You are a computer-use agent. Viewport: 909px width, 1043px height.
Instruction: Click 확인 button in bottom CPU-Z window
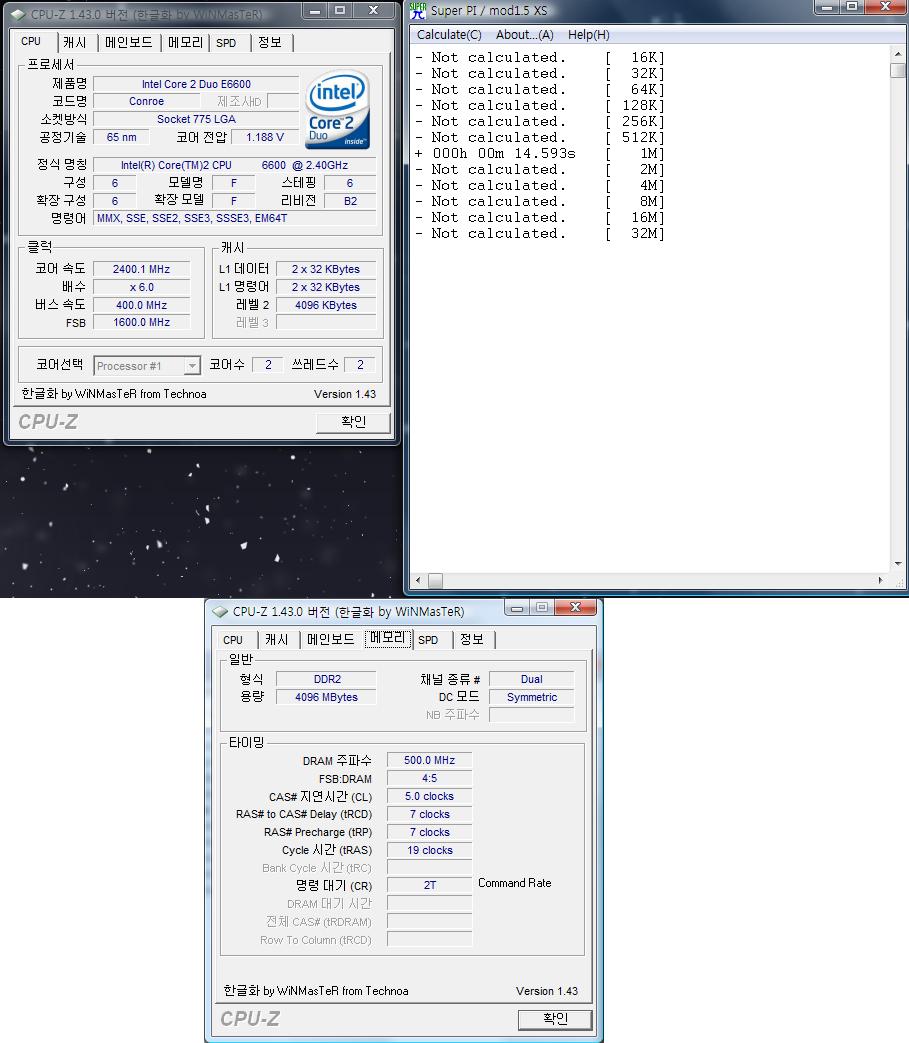pos(555,1019)
